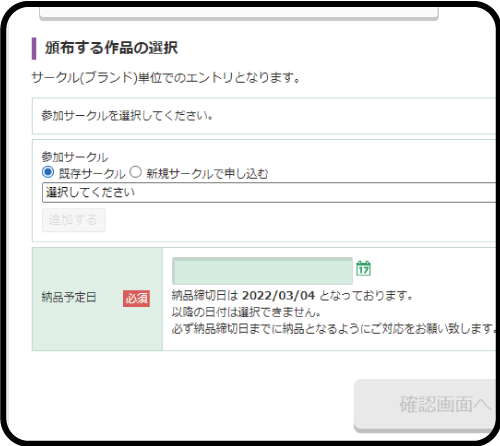
Task: Click the 既存サークル radio label text
Action: click(x=92, y=174)
